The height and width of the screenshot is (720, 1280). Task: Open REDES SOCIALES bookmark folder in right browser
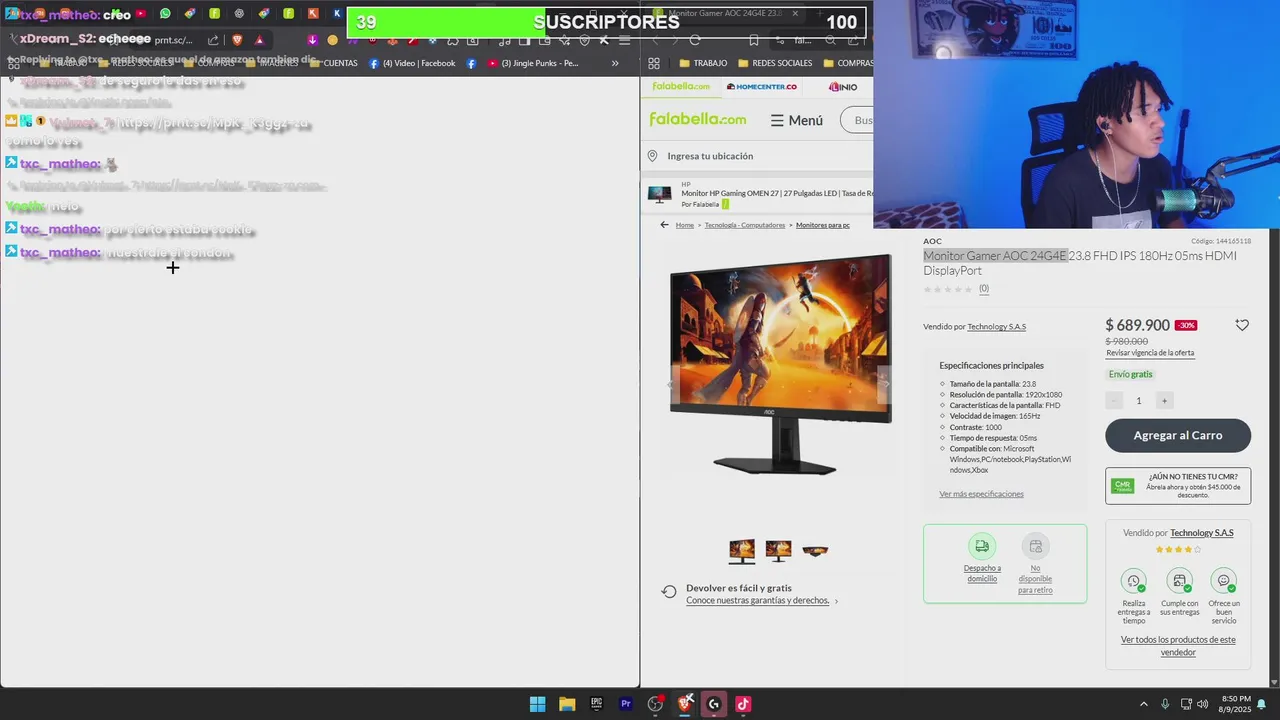[x=775, y=63]
